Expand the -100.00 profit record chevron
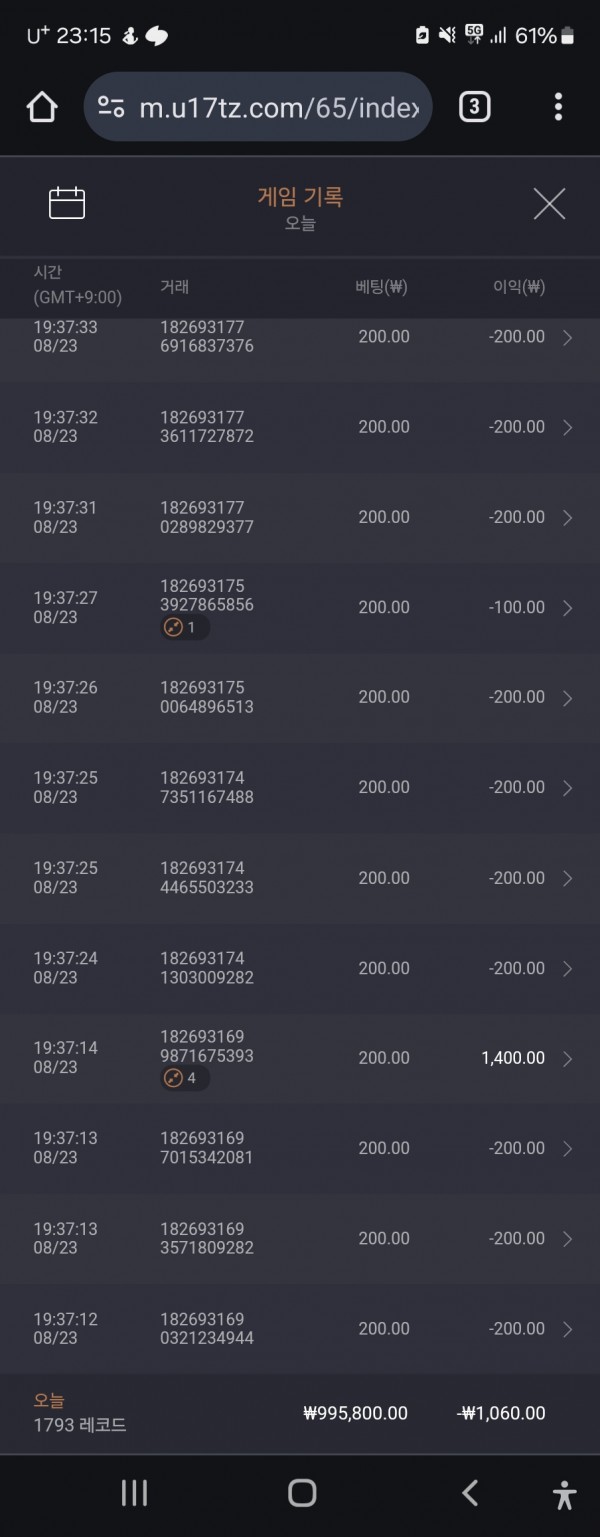 tap(567, 608)
